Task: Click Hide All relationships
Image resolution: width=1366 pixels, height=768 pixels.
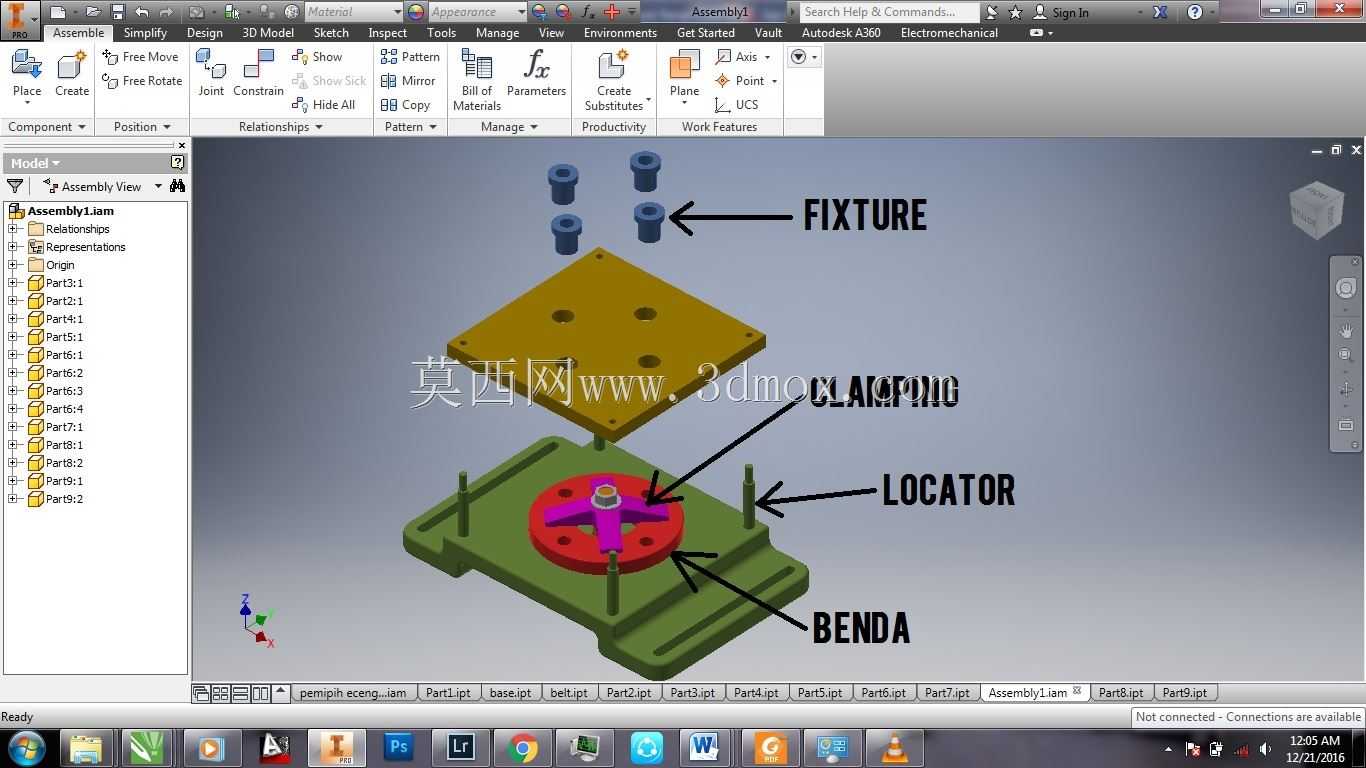Action: pyautogui.click(x=323, y=105)
